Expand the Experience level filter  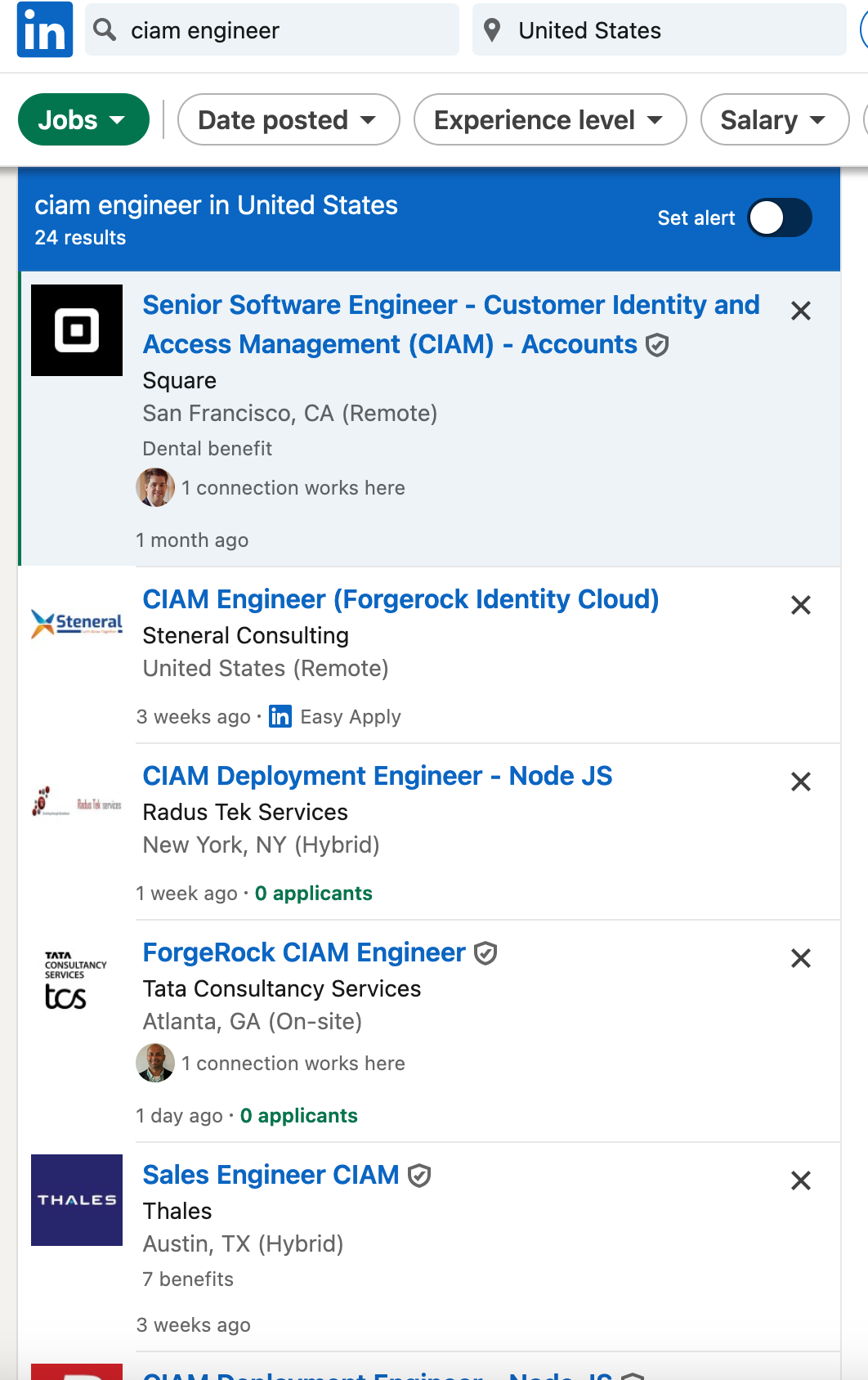pos(550,119)
